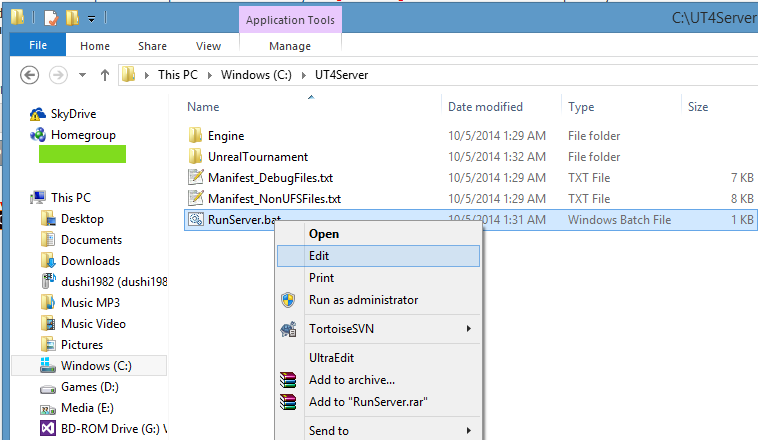Open Music Video in the navigation pane

click(x=93, y=324)
